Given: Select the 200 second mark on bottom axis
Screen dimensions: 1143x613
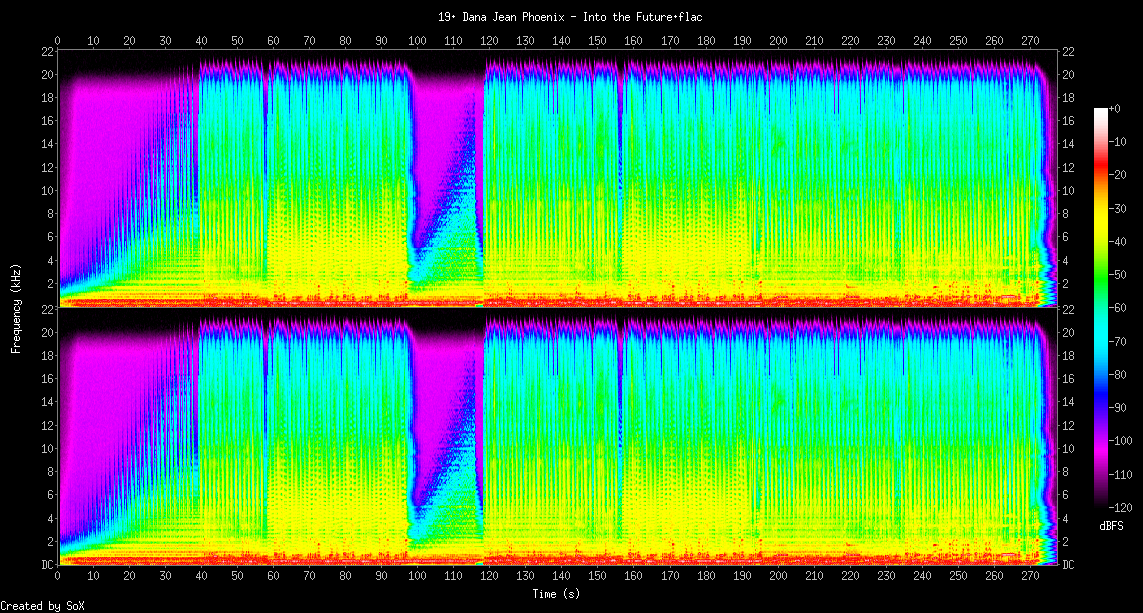Looking at the screenshot, I should pyautogui.click(x=777, y=577).
